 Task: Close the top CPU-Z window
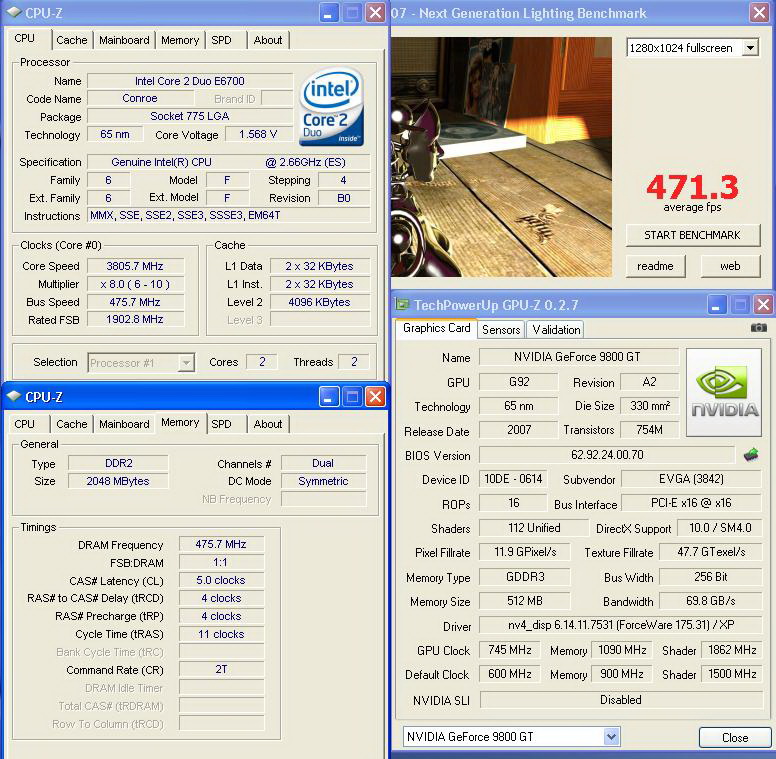click(x=375, y=12)
